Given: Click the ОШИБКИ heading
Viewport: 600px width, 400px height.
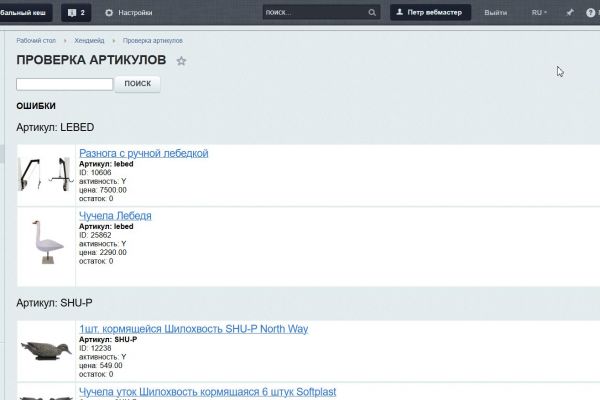Looking at the screenshot, I should coord(36,106).
